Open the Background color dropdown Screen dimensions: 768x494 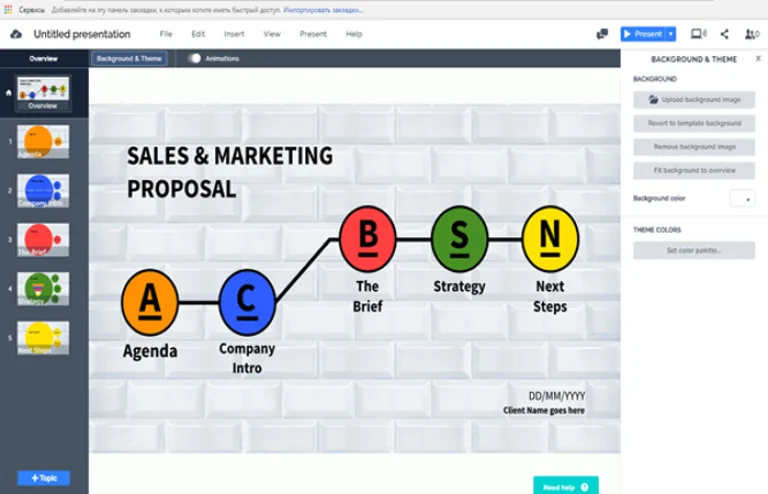[x=742, y=198]
